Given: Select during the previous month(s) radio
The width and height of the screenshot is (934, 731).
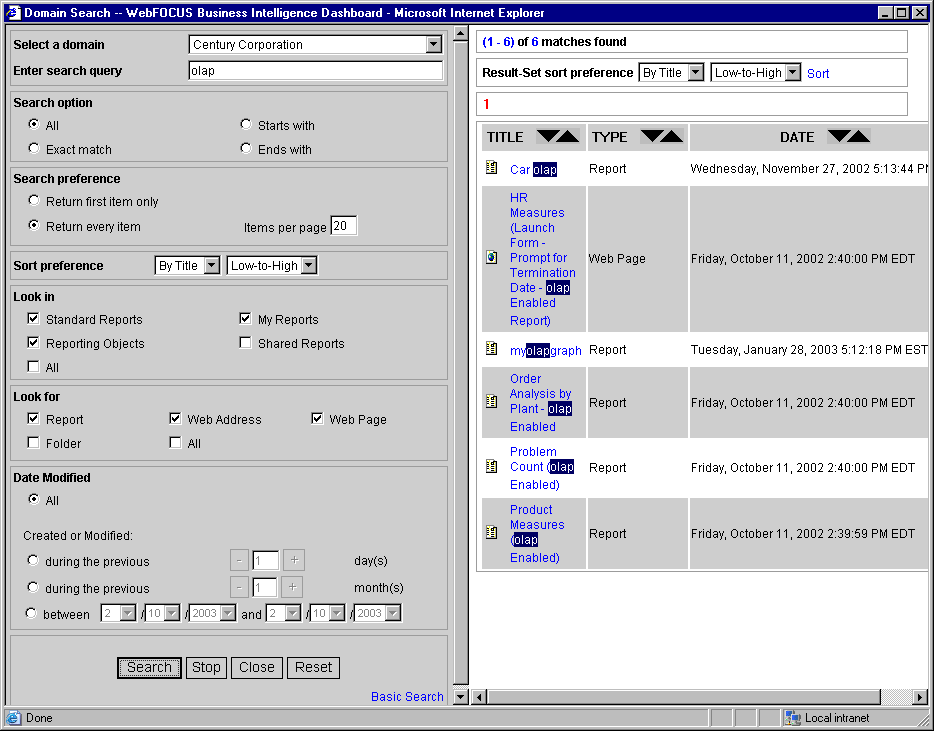Looking at the screenshot, I should pos(33,587).
